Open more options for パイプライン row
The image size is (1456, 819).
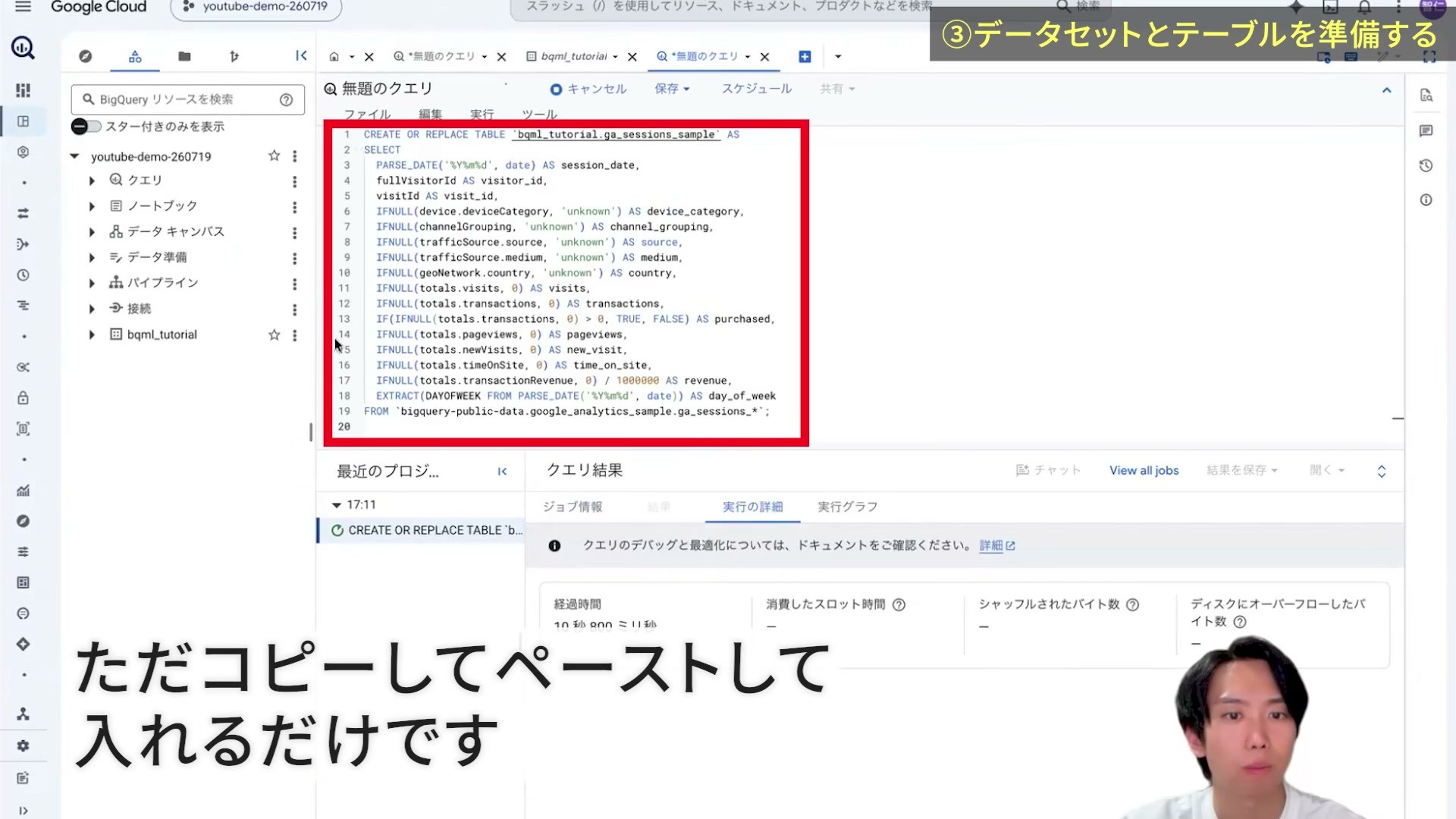click(x=295, y=284)
